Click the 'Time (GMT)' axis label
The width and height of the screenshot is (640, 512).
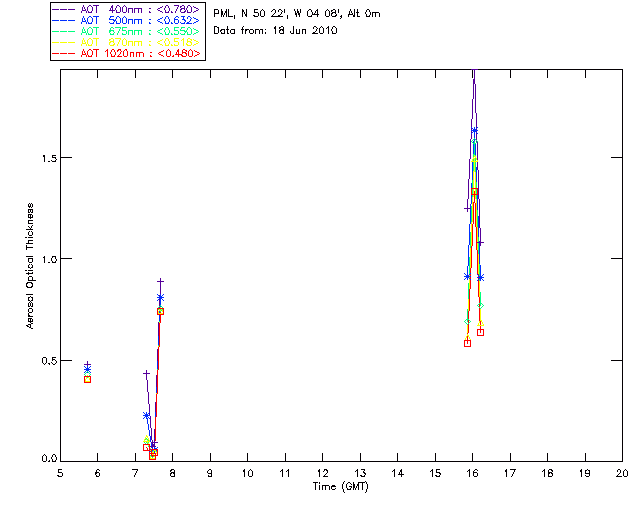click(341, 487)
